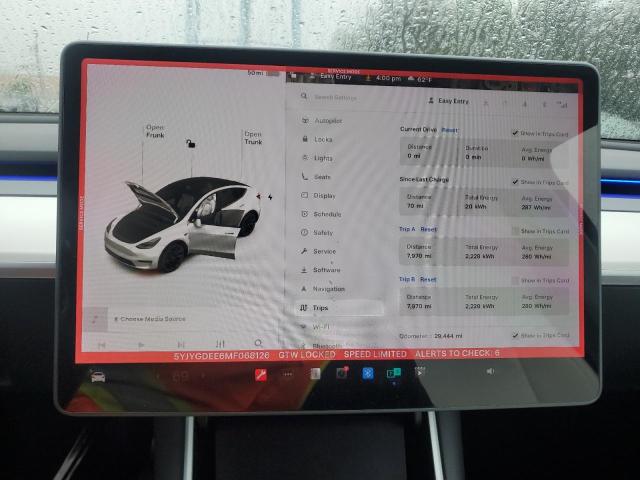
Task: Reset the Current Drive trip
Action: [449, 130]
